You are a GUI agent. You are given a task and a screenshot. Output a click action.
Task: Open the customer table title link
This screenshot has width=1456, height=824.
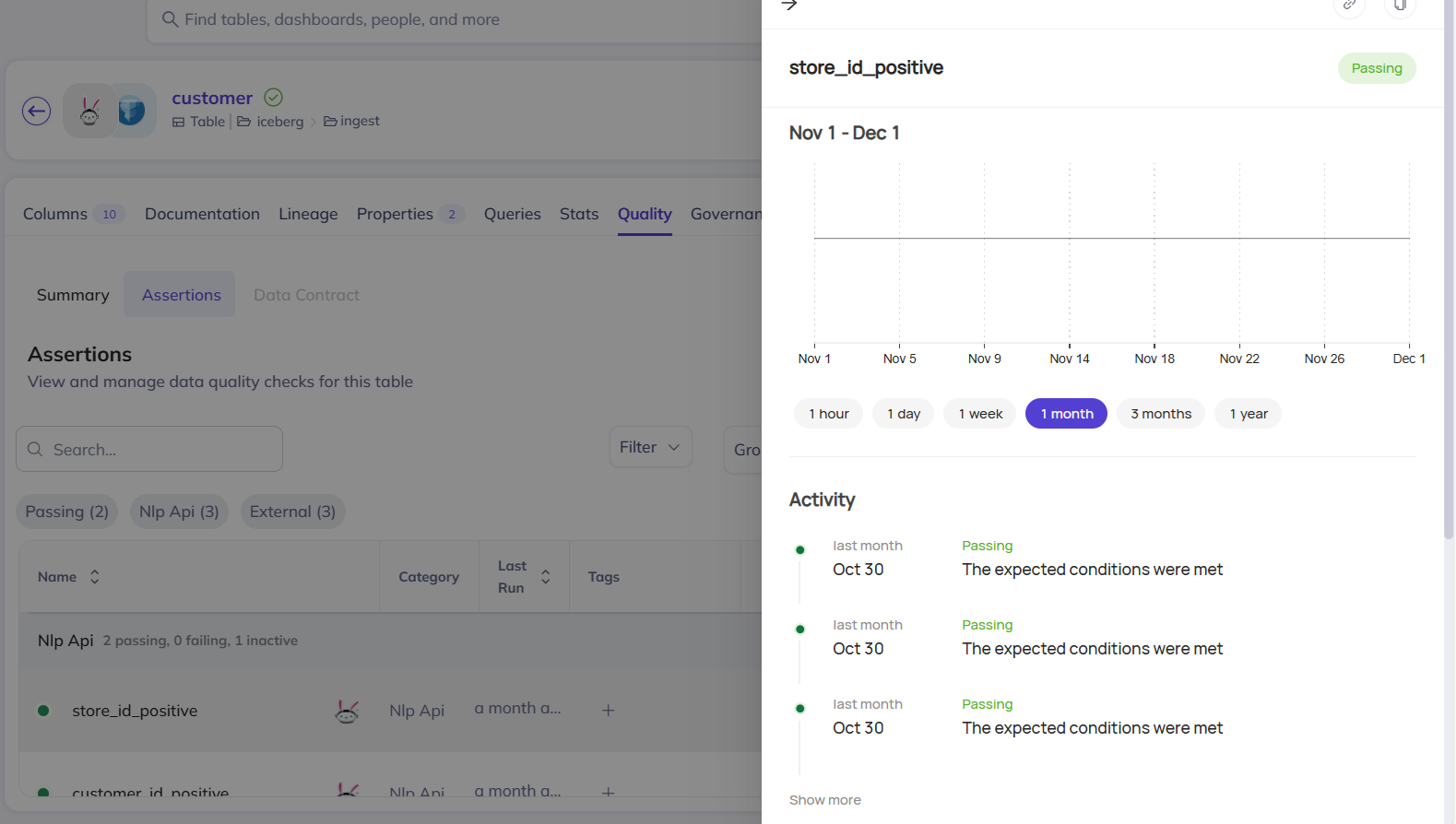(x=212, y=98)
